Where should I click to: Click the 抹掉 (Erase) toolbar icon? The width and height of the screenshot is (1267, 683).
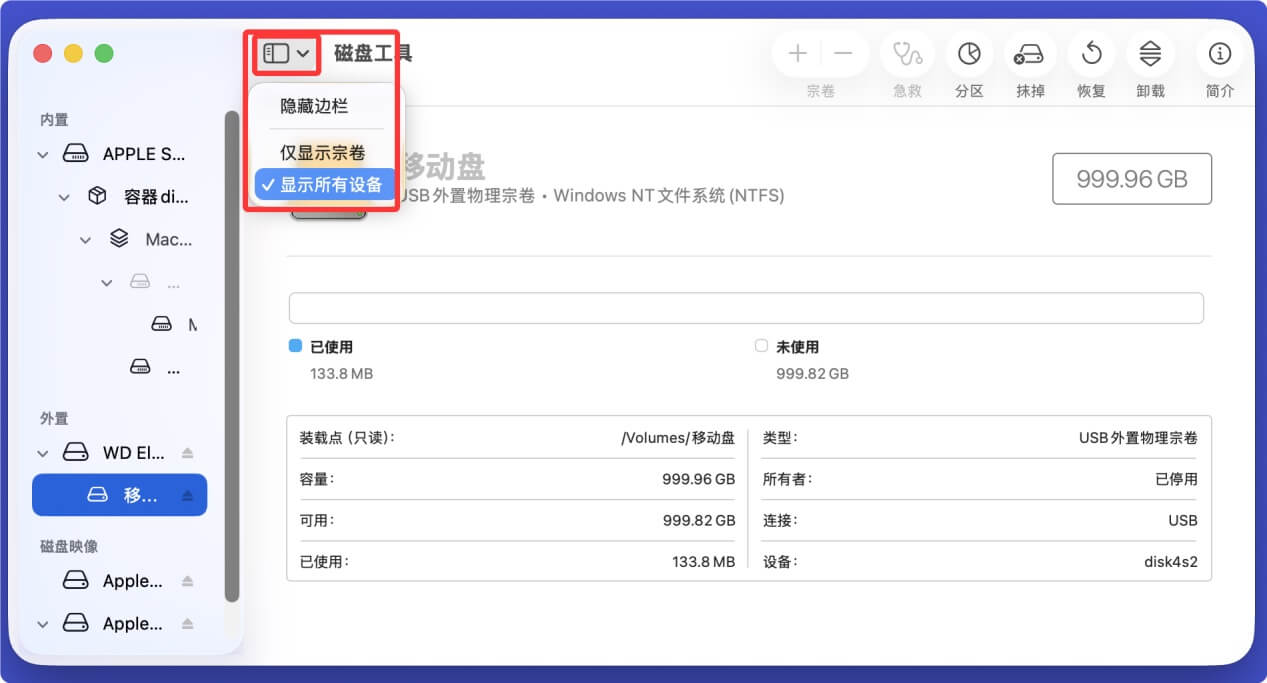[1029, 54]
